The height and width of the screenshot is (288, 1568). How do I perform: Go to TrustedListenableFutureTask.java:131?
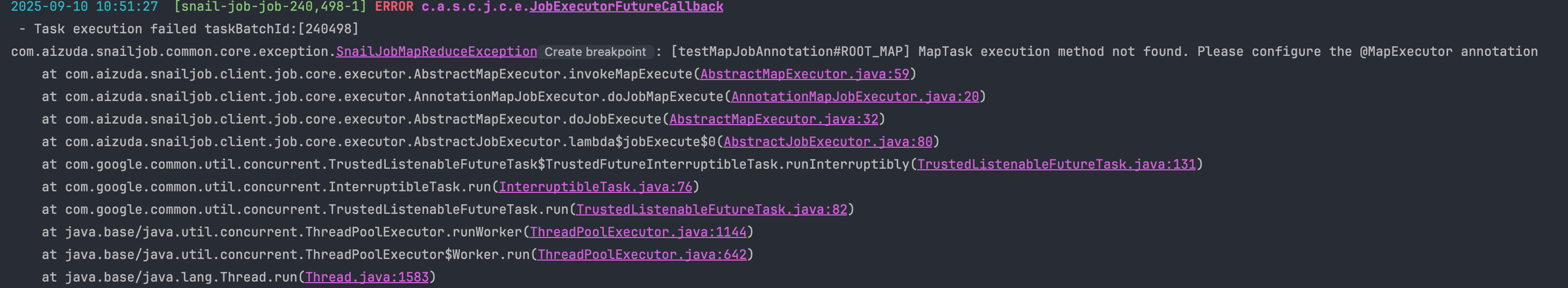click(x=1056, y=164)
